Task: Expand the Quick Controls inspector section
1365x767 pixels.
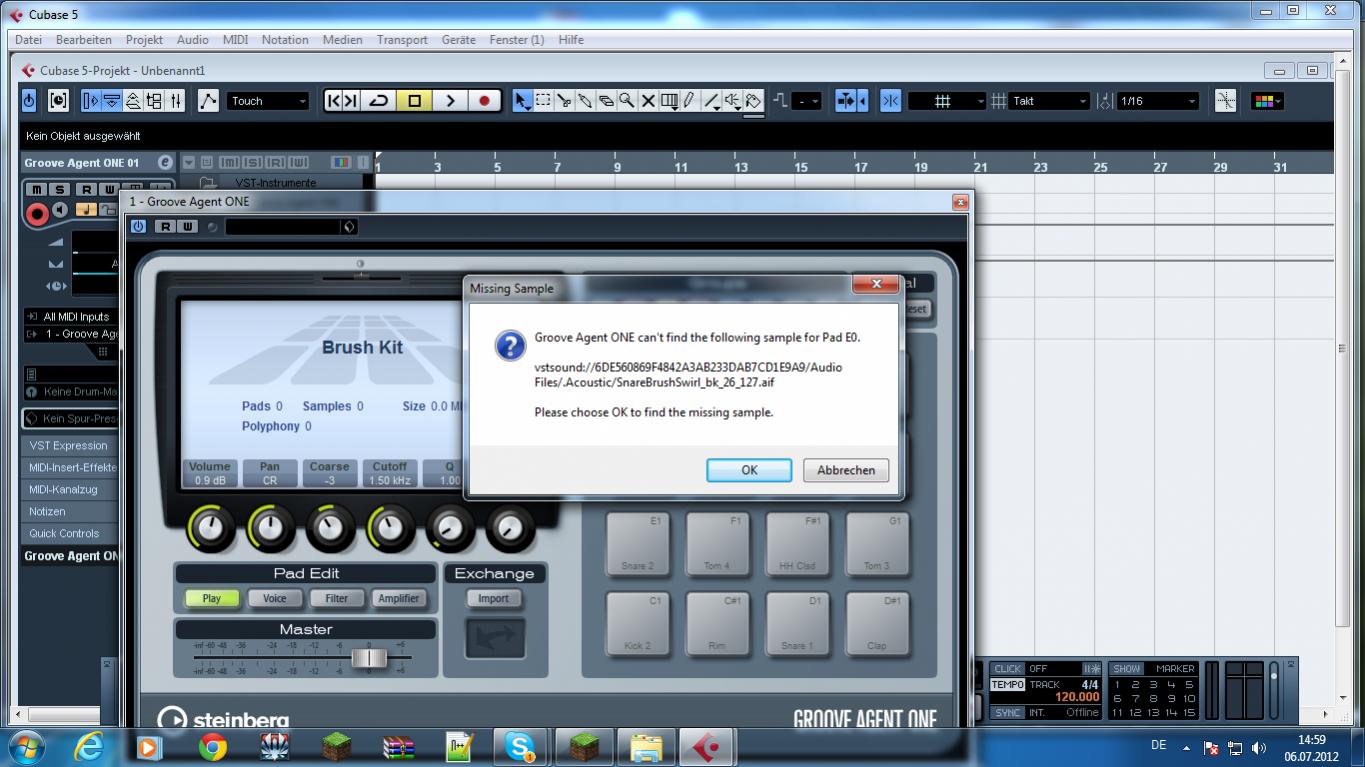Action: pyautogui.click(x=69, y=534)
